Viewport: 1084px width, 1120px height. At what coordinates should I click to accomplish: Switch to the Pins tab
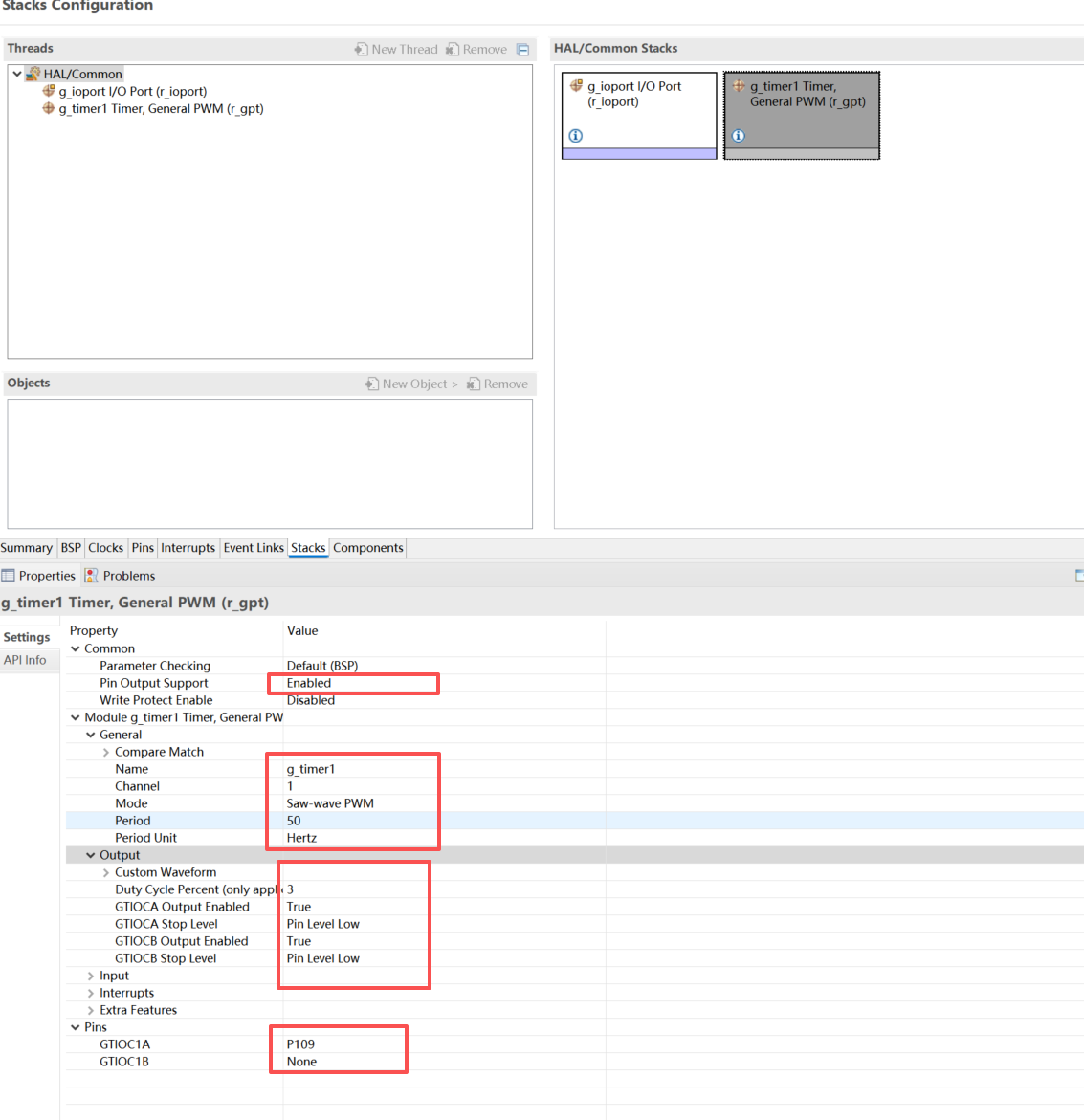(143, 548)
